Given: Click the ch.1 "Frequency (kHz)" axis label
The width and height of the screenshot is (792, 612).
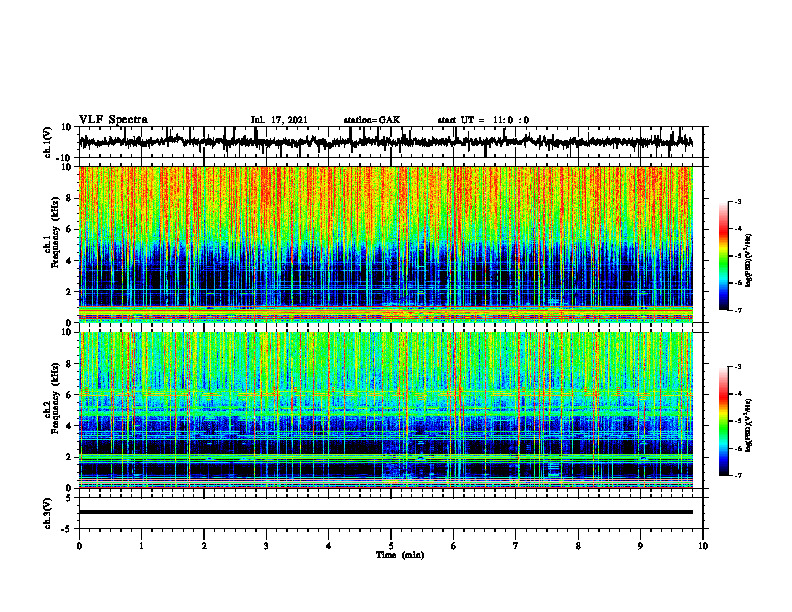Looking at the screenshot, I should 56,232.
